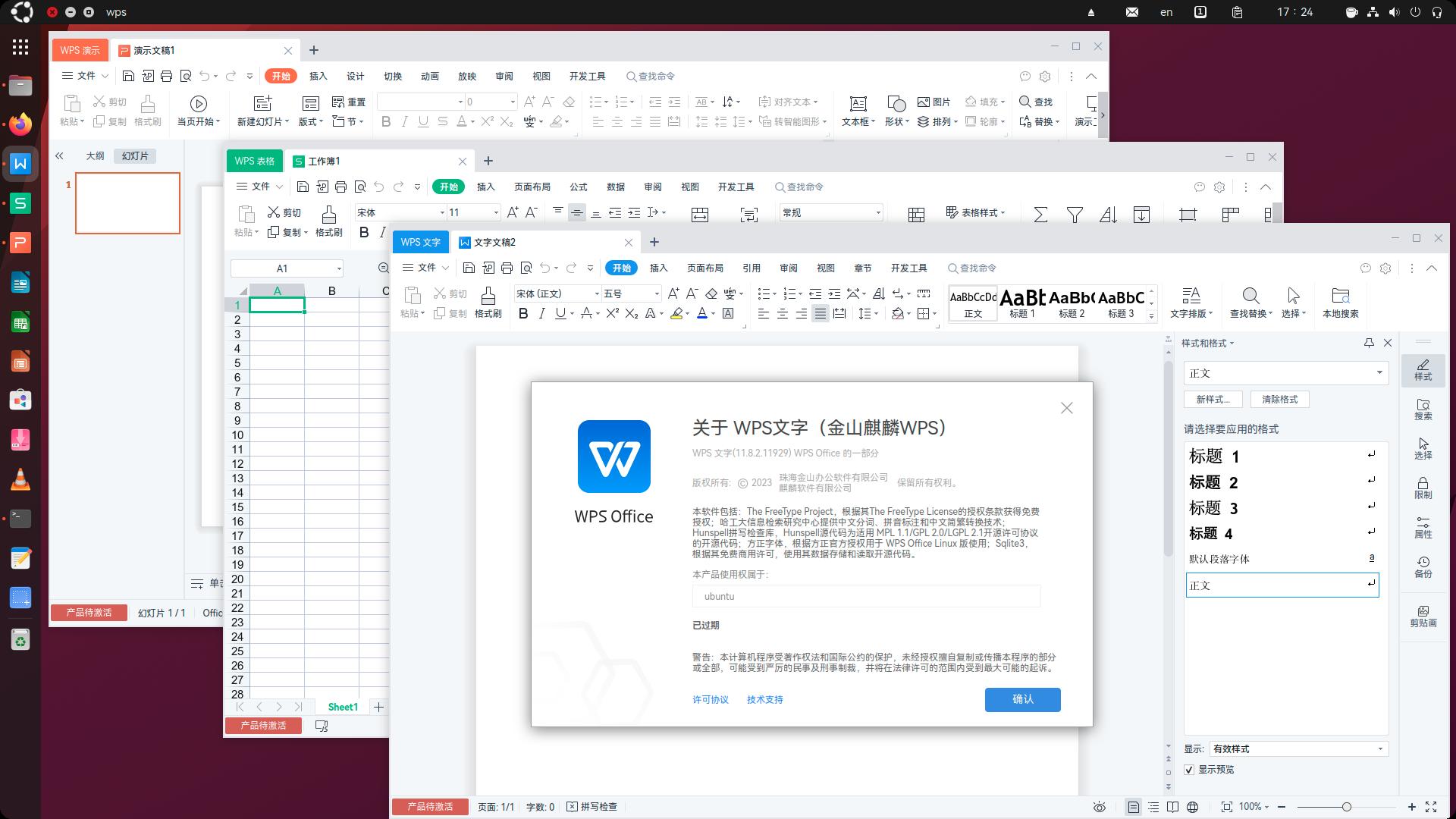Open VLC from the Ubuntu dock
Viewport: 1456px width, 819px height.
(x=20, y=479)
